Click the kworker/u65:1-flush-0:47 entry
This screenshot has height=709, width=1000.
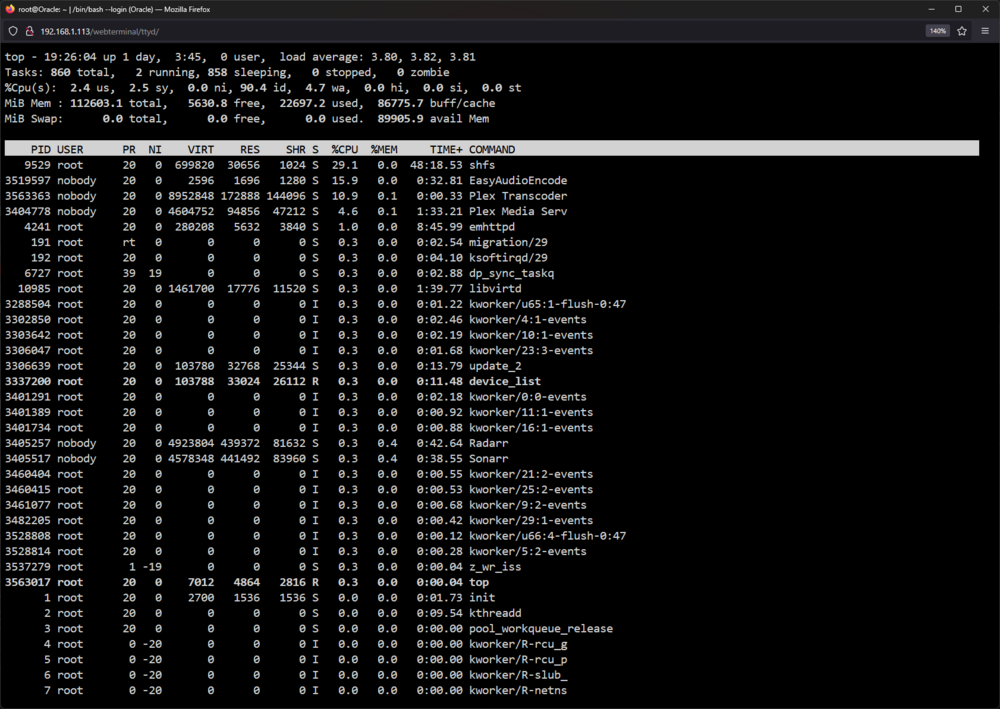coord(547,304)
